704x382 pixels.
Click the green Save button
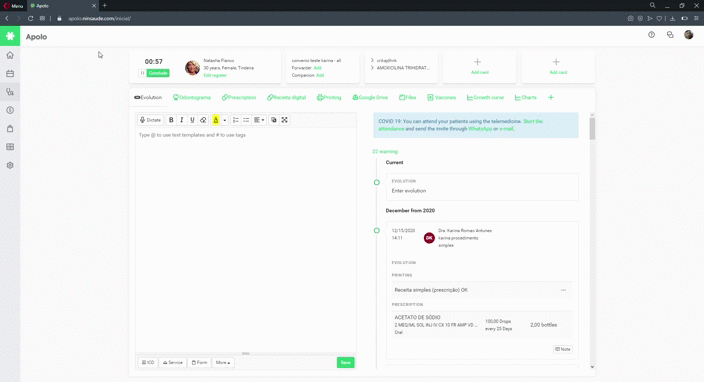345,362
